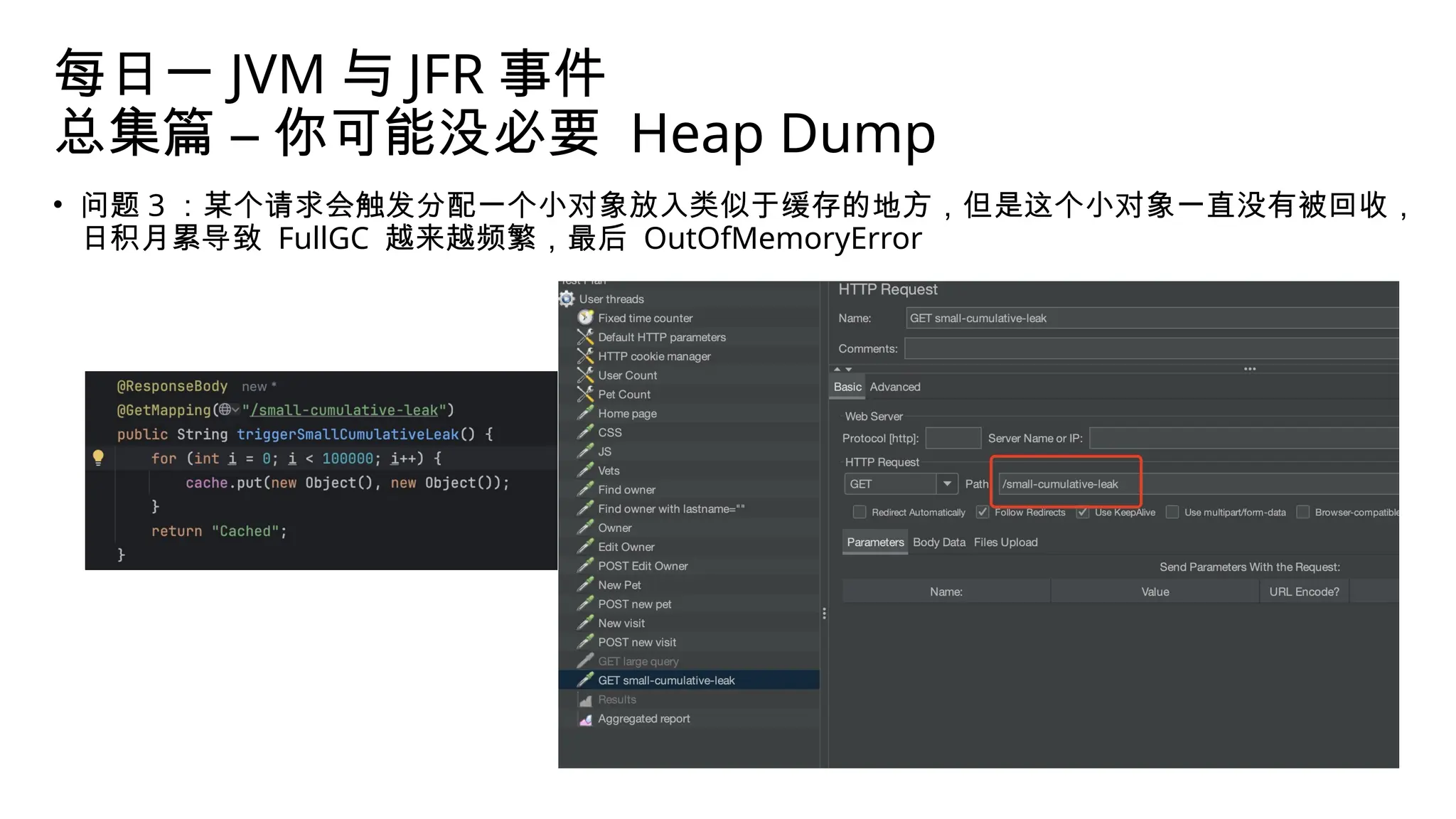
Task: Click triggerSmallCumulativeLeak method name in code
Action: (x=348, y=434)
